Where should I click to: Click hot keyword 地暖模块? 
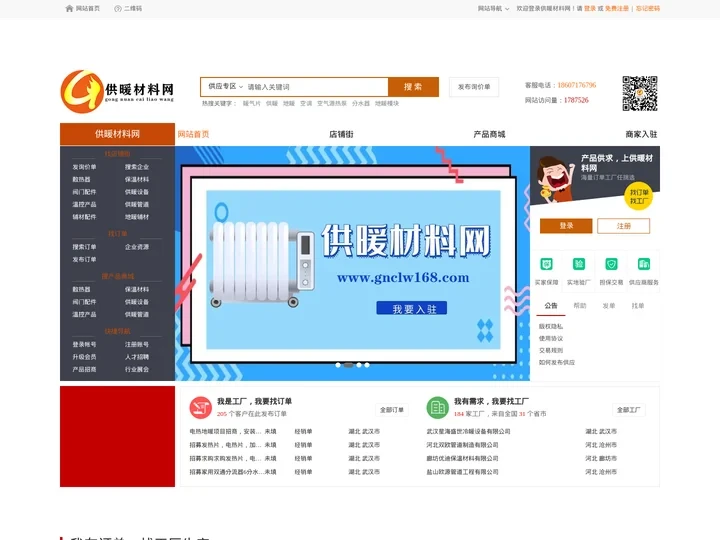(387, 103)
